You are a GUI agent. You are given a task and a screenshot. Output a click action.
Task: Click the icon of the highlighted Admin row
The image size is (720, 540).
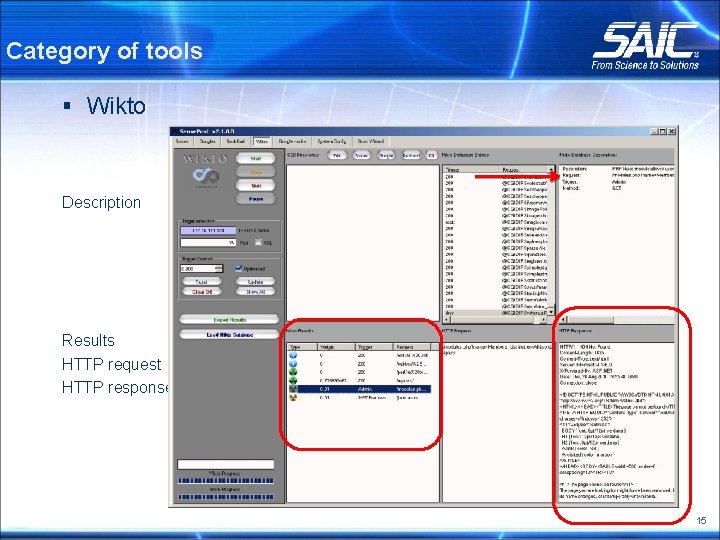coord(293,389)
